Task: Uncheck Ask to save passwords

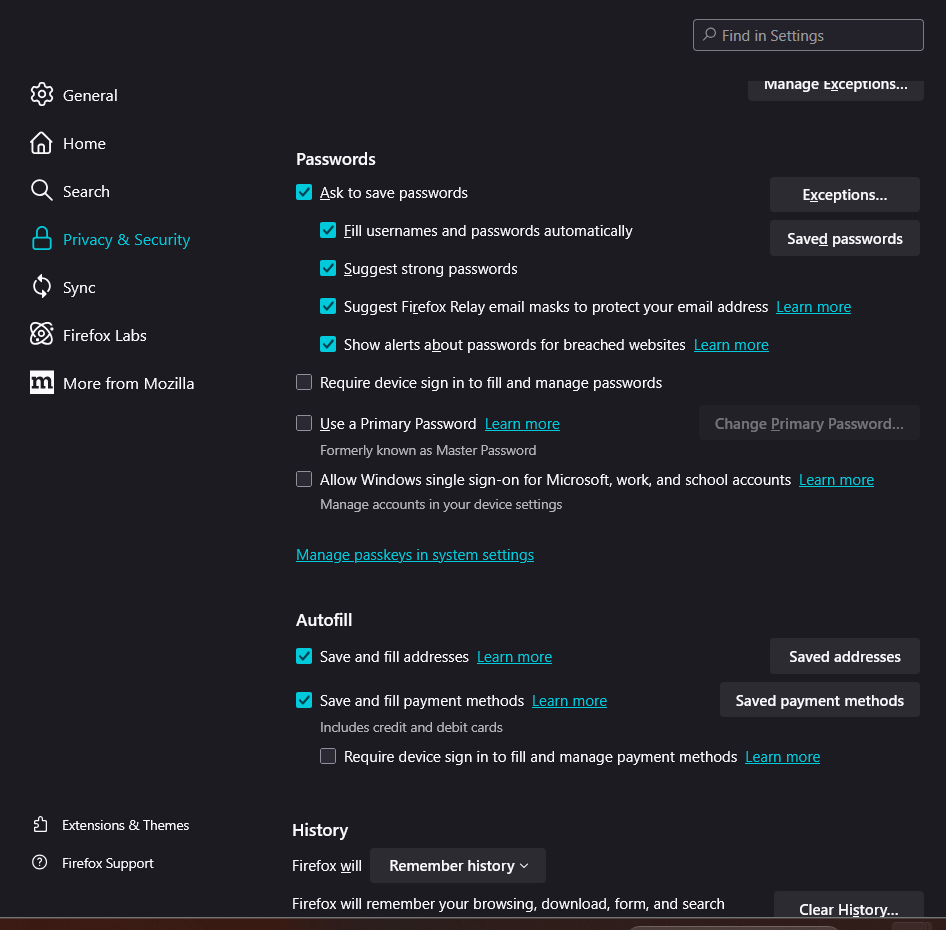Action: click(x=304, y=193)
